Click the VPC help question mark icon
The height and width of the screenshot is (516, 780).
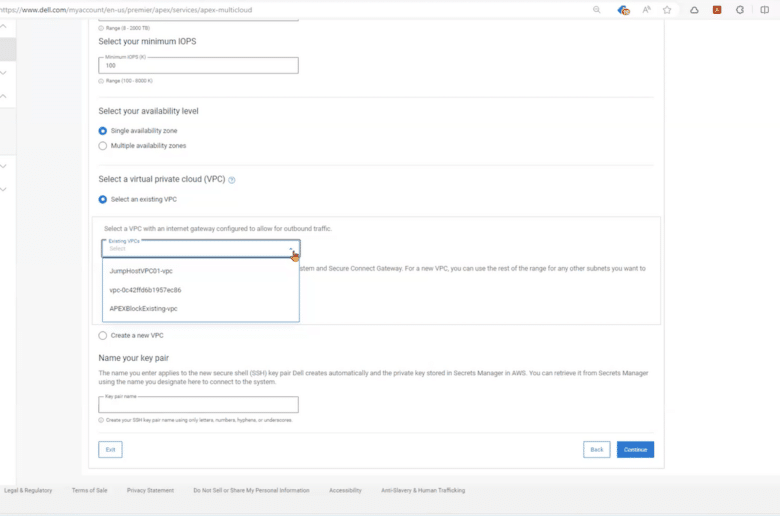click(x=232, y=180)
